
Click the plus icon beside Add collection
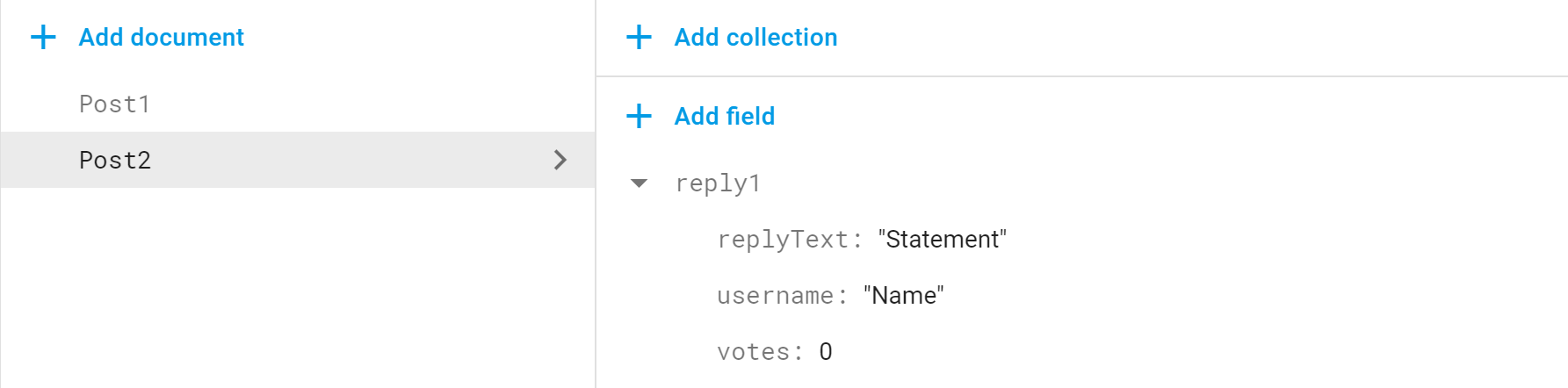point(639,37)
